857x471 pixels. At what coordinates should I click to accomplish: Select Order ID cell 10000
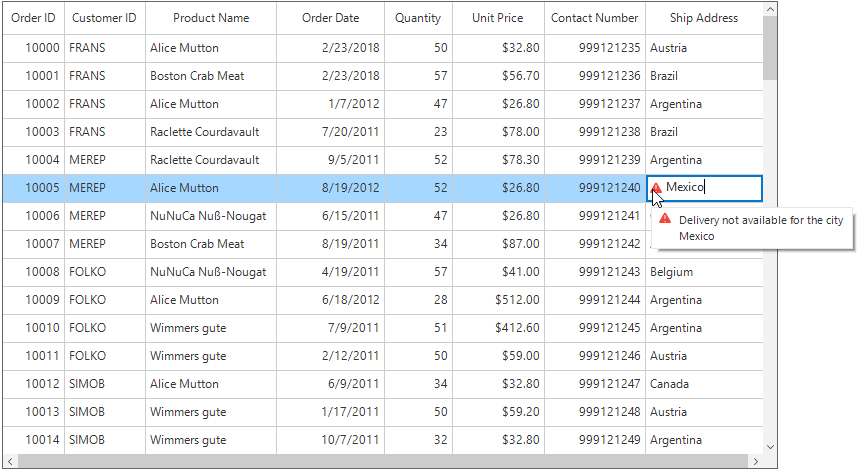click(33, 48)
